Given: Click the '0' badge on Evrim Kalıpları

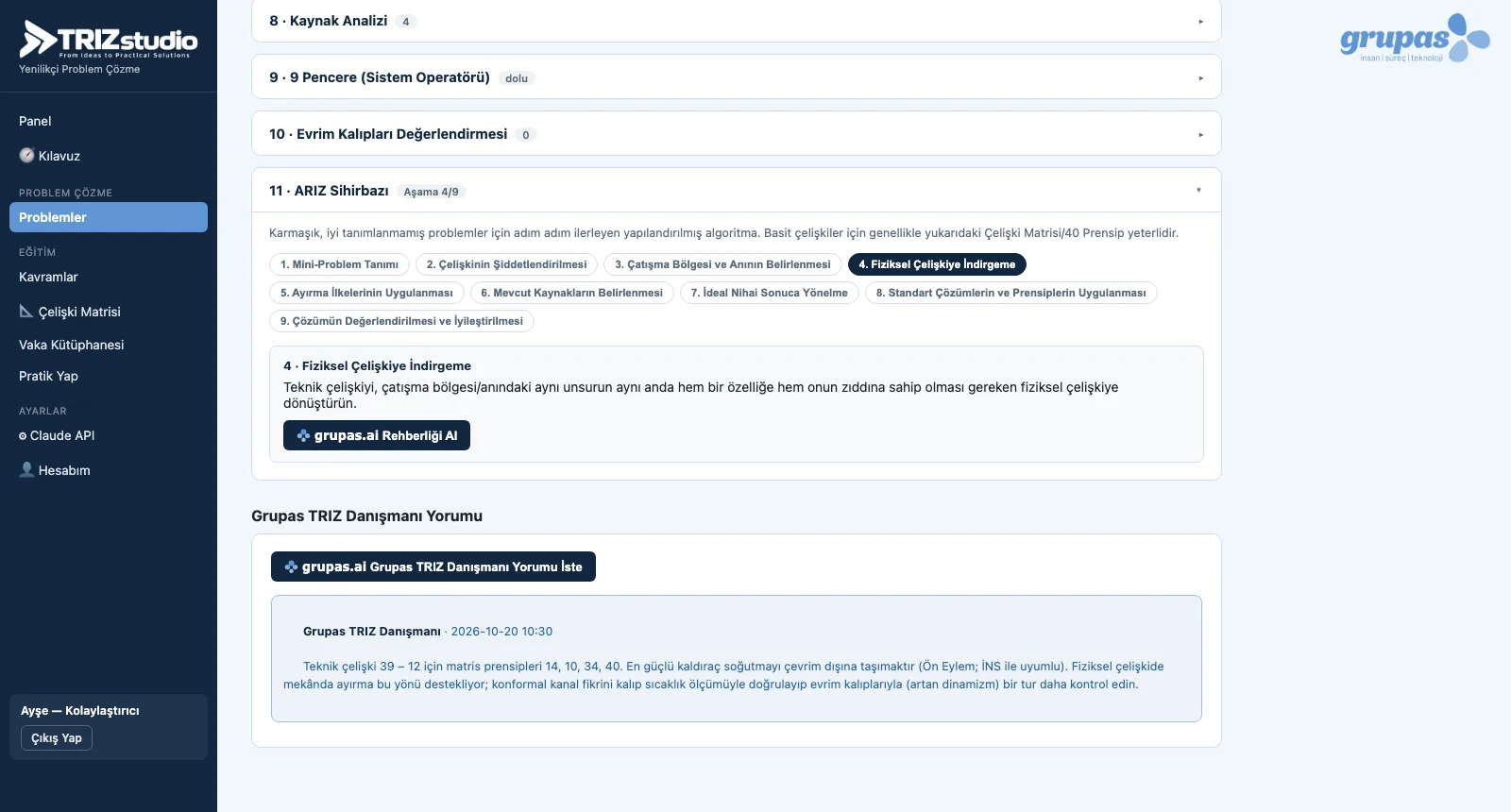Looking at the screenshot, I should point(526,135).
